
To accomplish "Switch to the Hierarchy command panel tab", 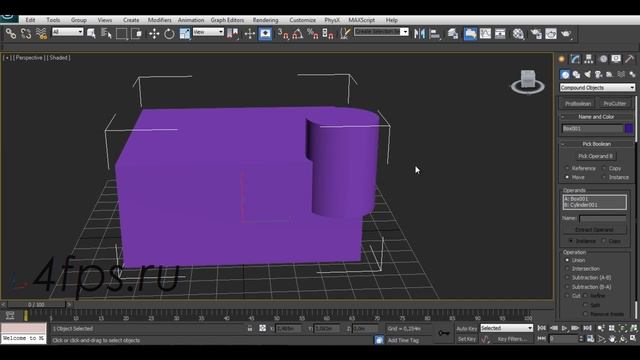I will click(589, 59).
